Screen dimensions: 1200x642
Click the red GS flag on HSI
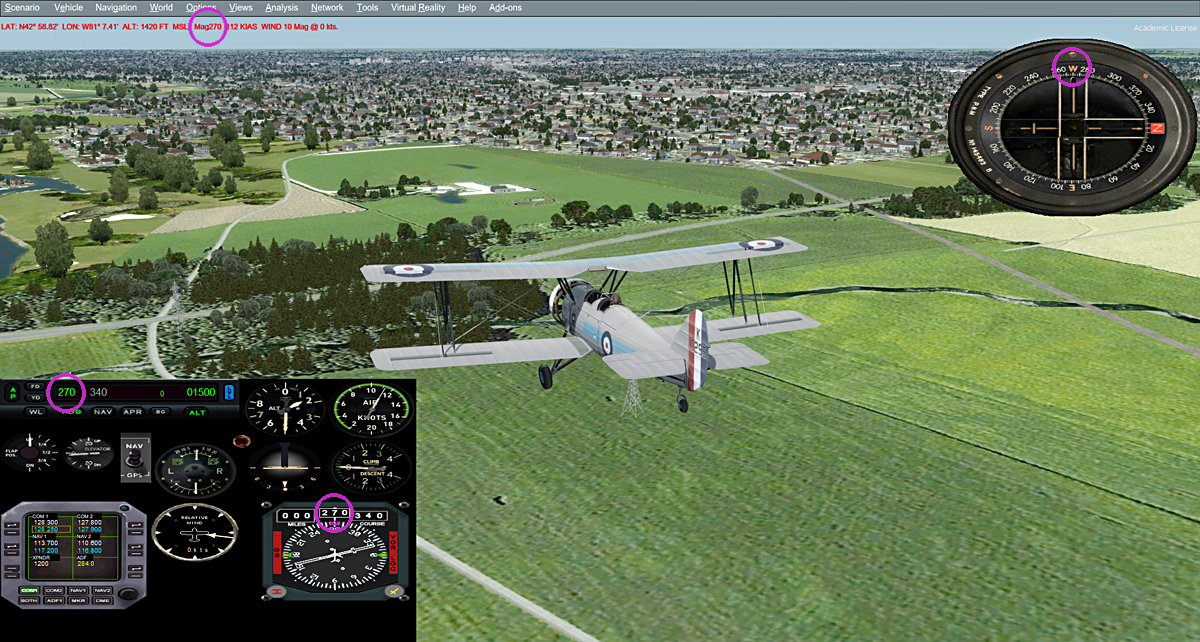pyautogui.click(x=277, y=552)
